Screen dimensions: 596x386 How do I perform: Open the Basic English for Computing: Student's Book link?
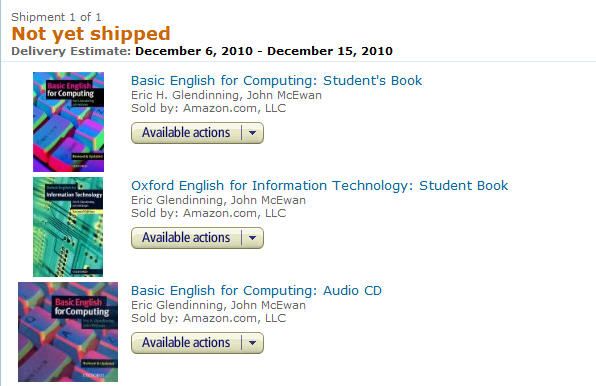coord(276,81)
